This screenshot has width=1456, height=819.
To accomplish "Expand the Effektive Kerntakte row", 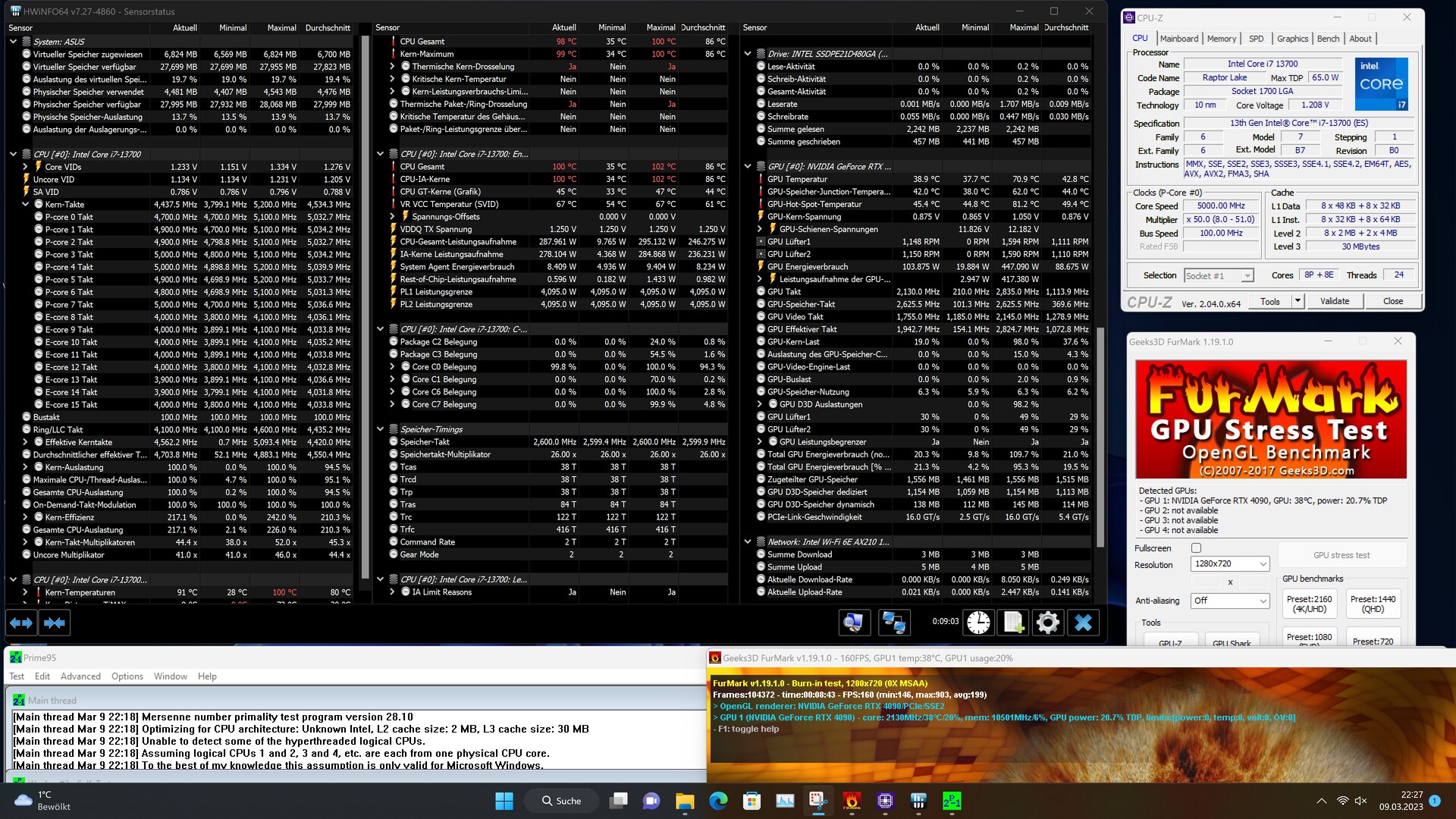I will (25, 442).
